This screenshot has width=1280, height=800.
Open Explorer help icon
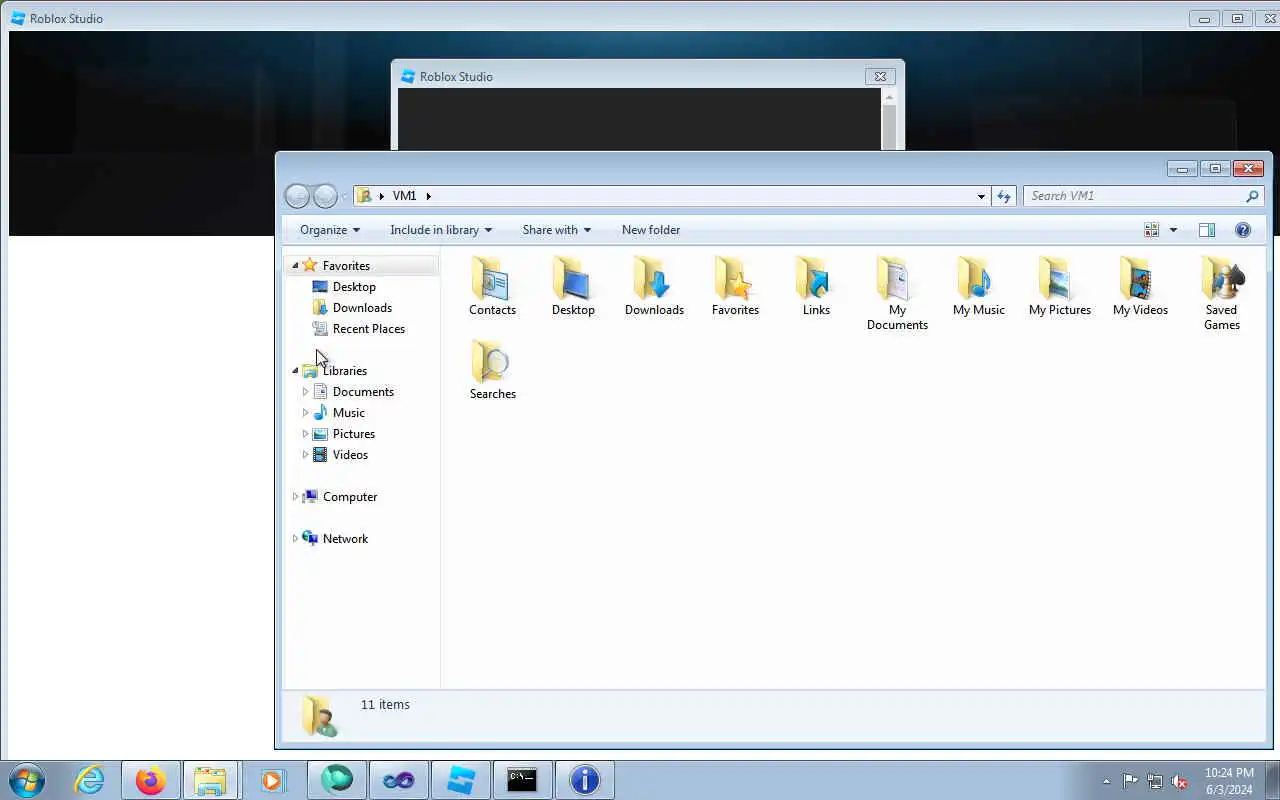coord(1243,230)
